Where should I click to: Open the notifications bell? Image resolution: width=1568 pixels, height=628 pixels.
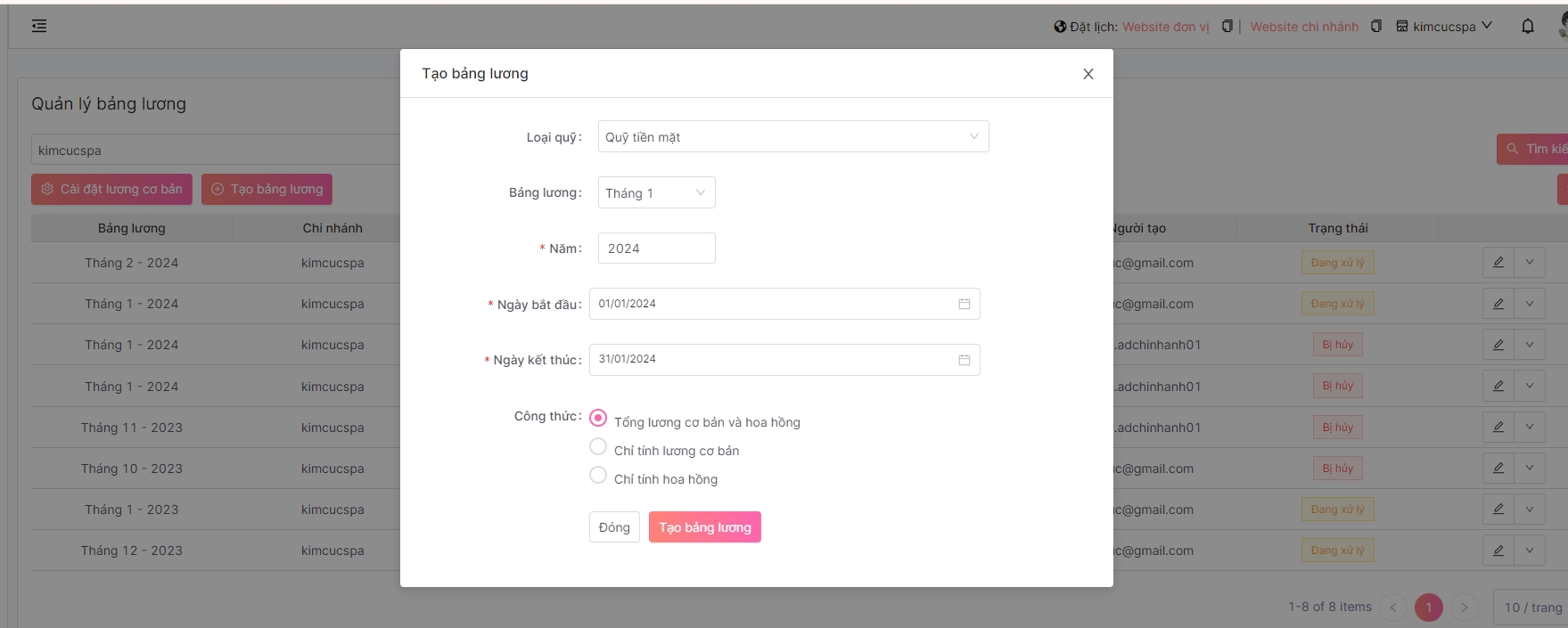(x=1527, y=27)
